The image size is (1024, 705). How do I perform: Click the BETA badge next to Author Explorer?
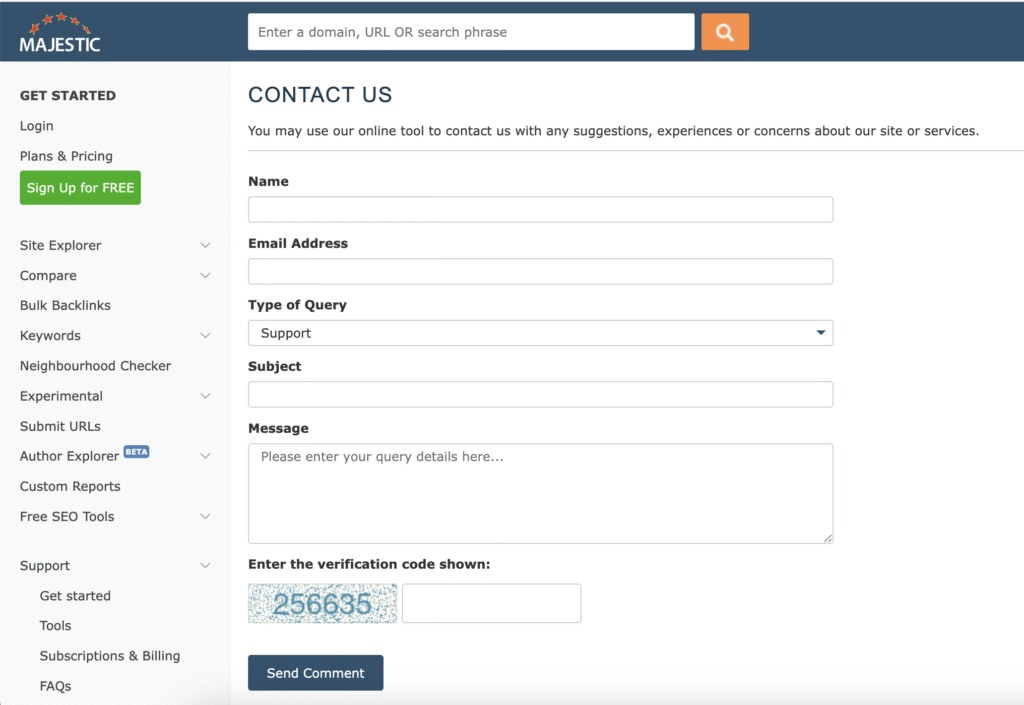click(x=136, y=452)
